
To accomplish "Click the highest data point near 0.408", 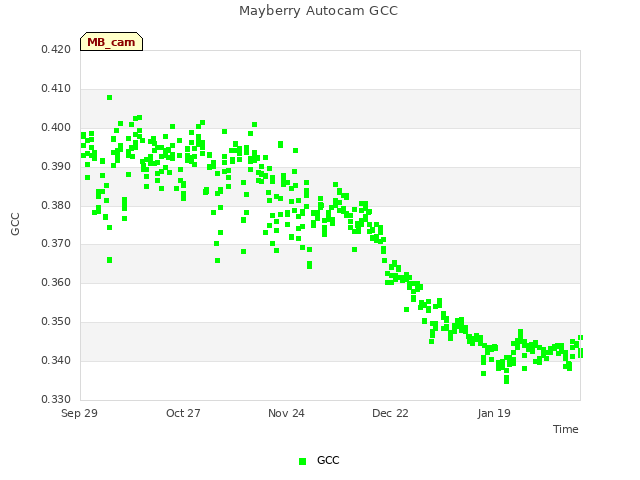I will [x=109, y=98].
